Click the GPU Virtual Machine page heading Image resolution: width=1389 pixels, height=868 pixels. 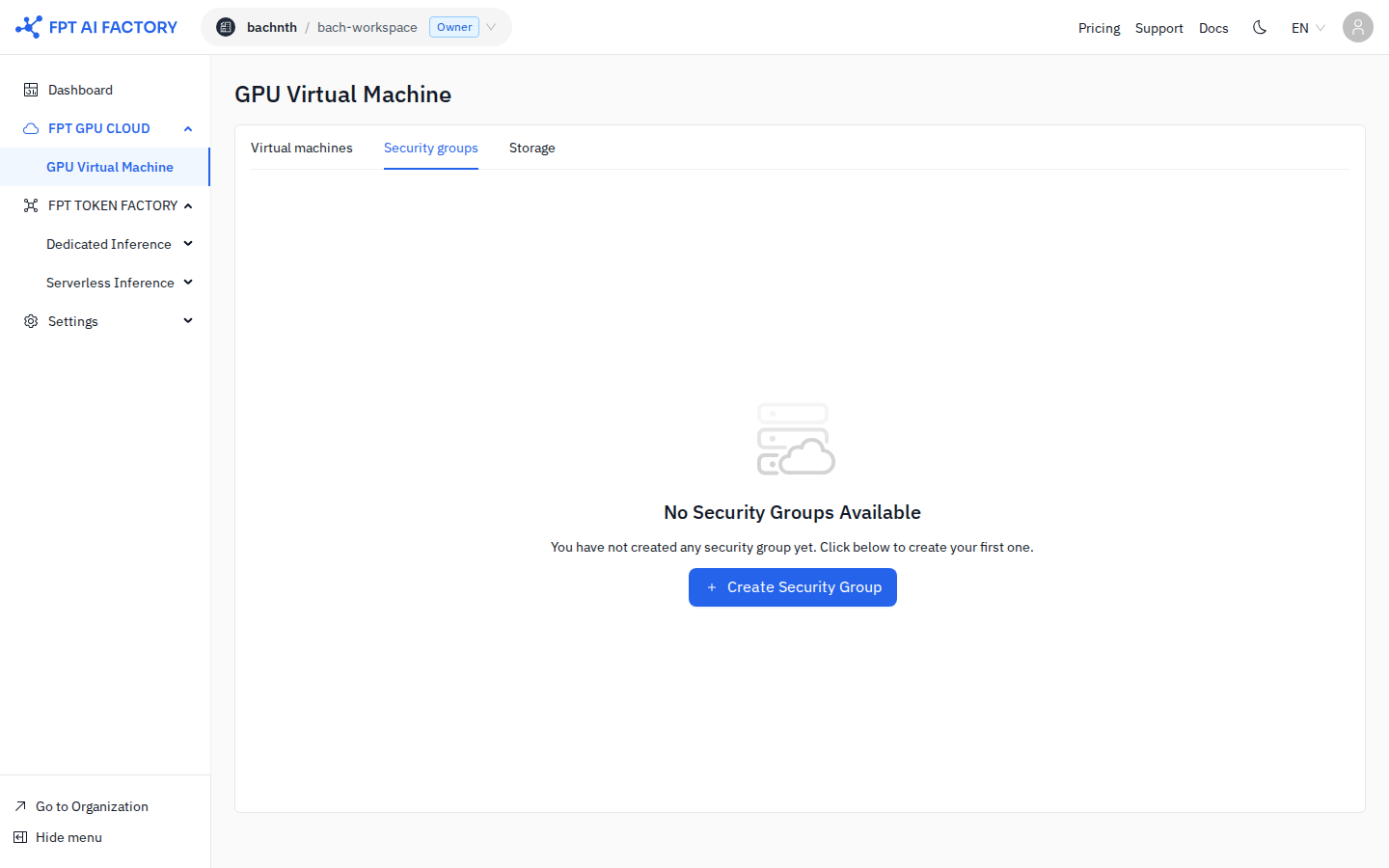tap(343, 95)
